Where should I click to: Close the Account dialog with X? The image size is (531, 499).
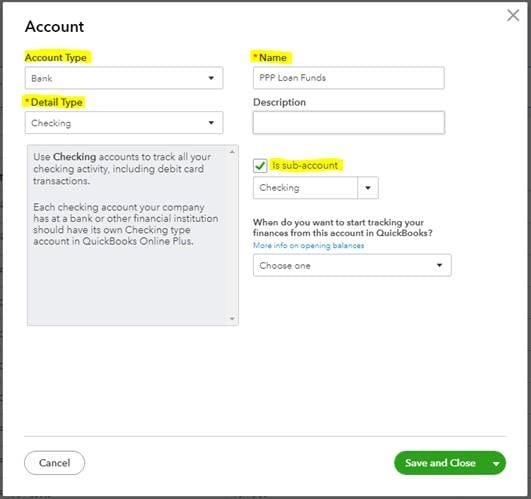(513, 15)
